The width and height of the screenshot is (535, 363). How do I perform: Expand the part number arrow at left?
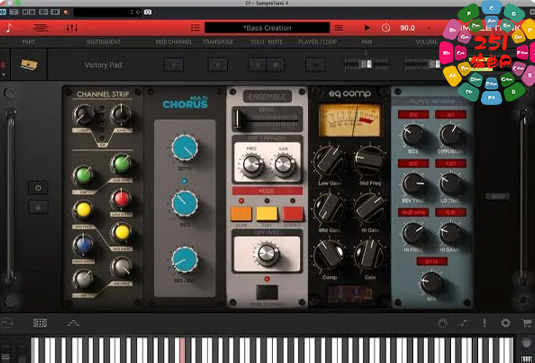(x=3, y=74)
